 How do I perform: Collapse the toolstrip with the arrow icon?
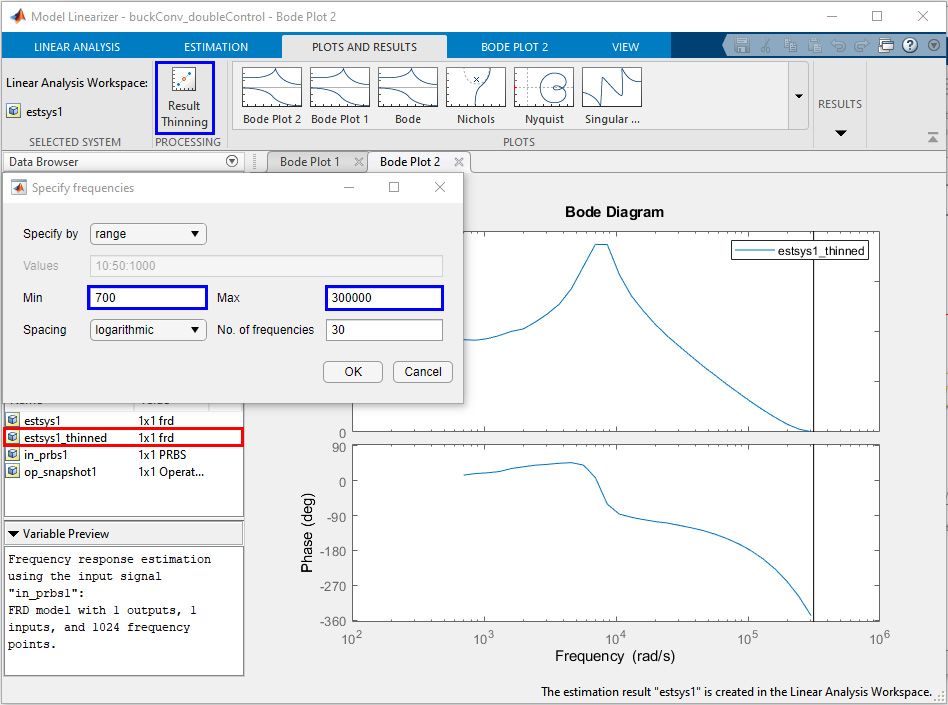click(933, 138)
